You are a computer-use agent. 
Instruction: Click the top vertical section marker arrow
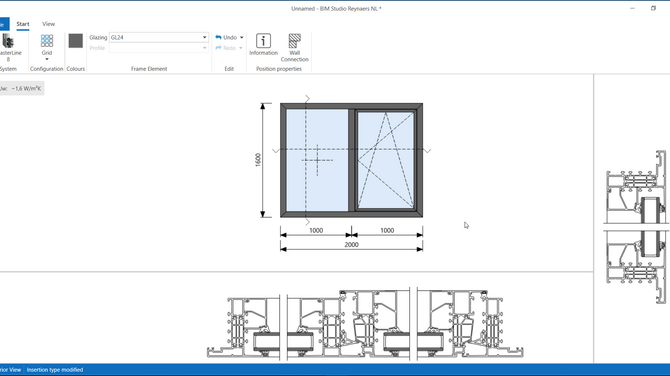click(307, 99)
